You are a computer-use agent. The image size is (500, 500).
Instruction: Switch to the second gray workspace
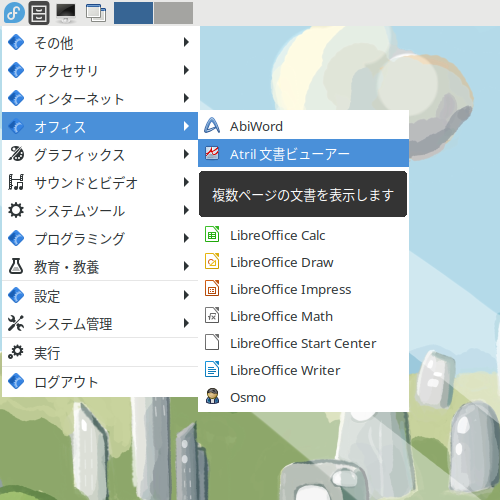coord(174,13)
